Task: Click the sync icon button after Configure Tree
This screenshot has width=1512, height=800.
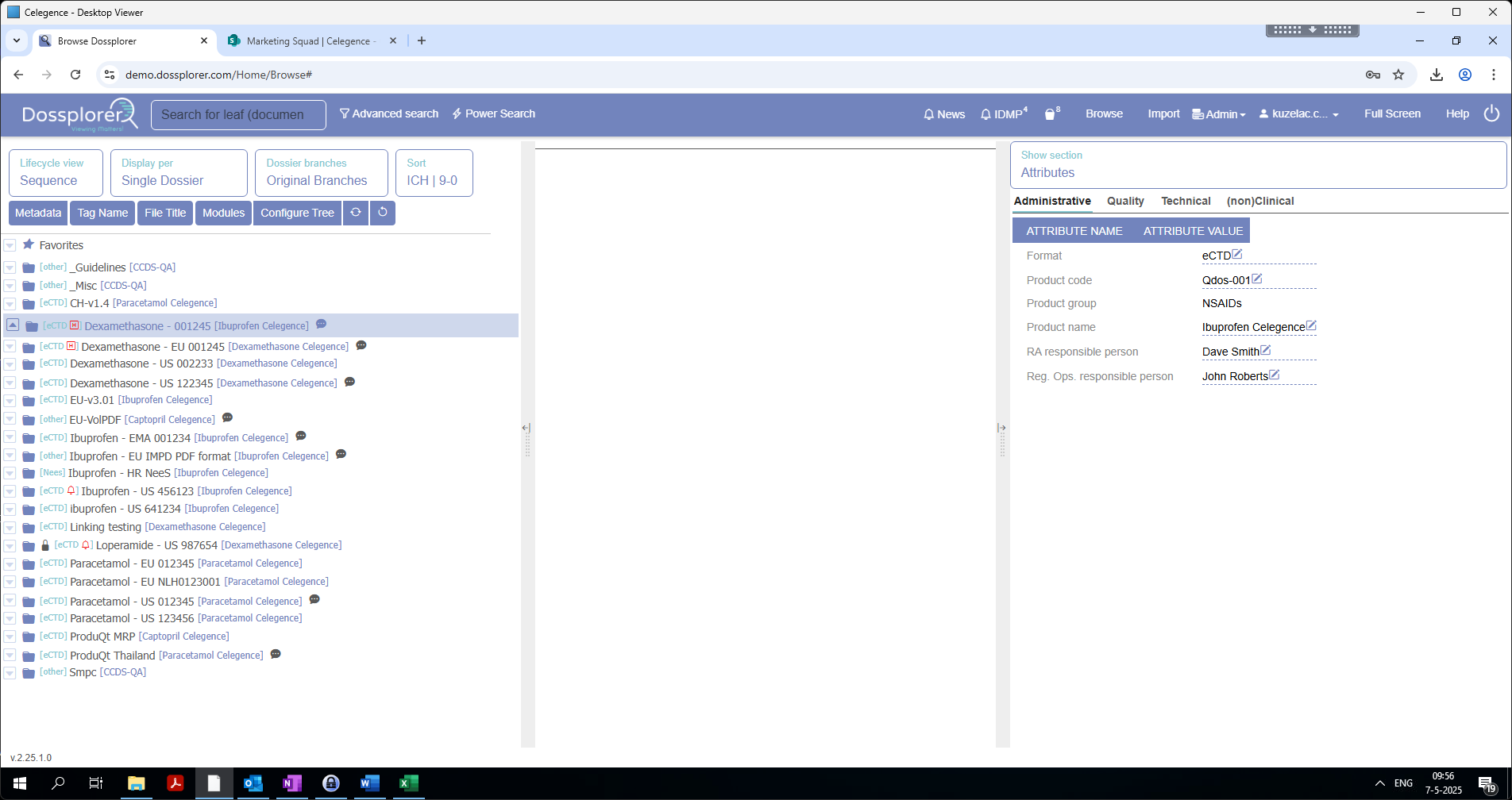Action: (356, 213)
